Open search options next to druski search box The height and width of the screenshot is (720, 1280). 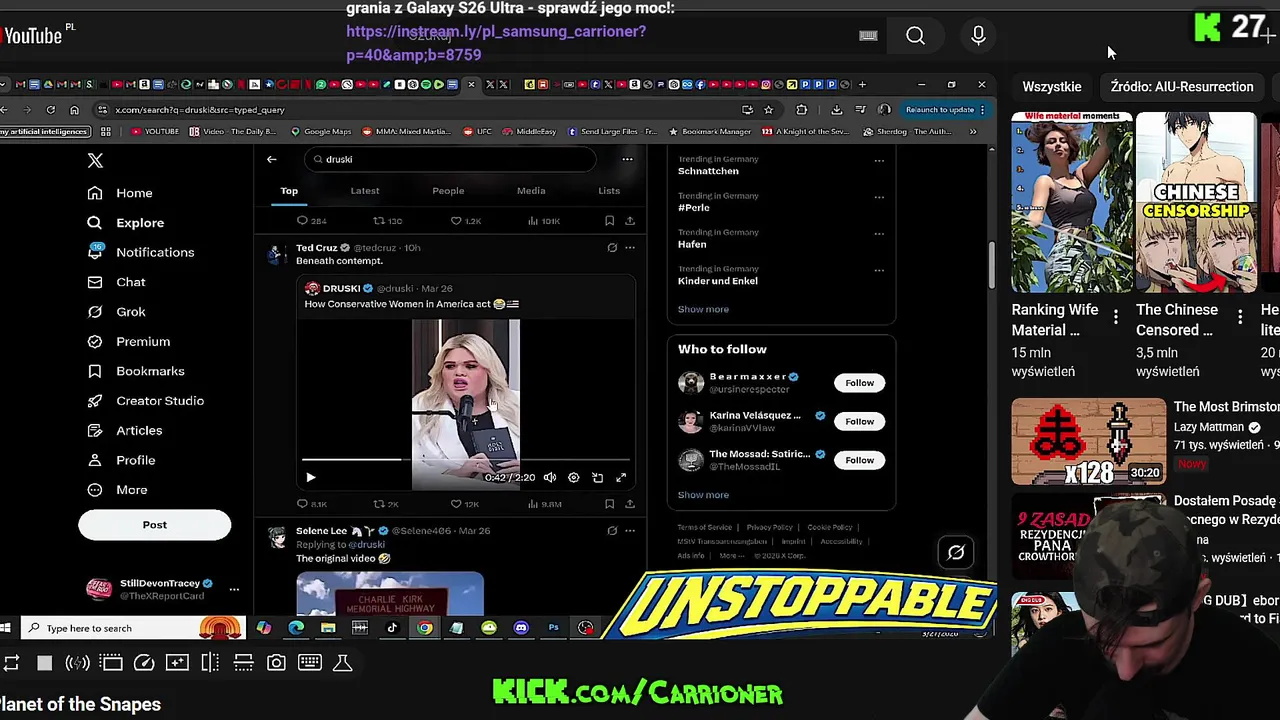coord(627,159)
